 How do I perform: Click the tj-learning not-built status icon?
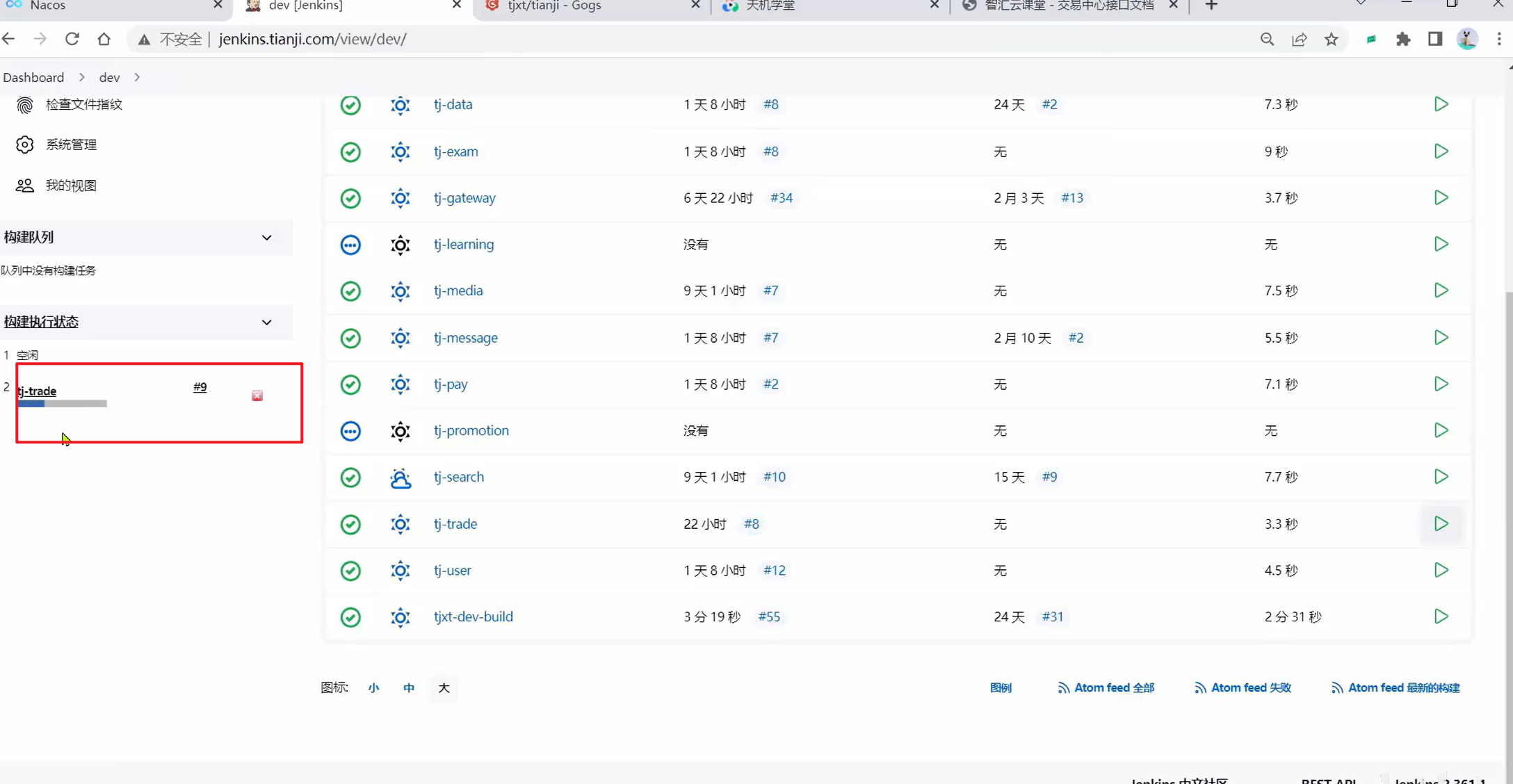[350, 245]
